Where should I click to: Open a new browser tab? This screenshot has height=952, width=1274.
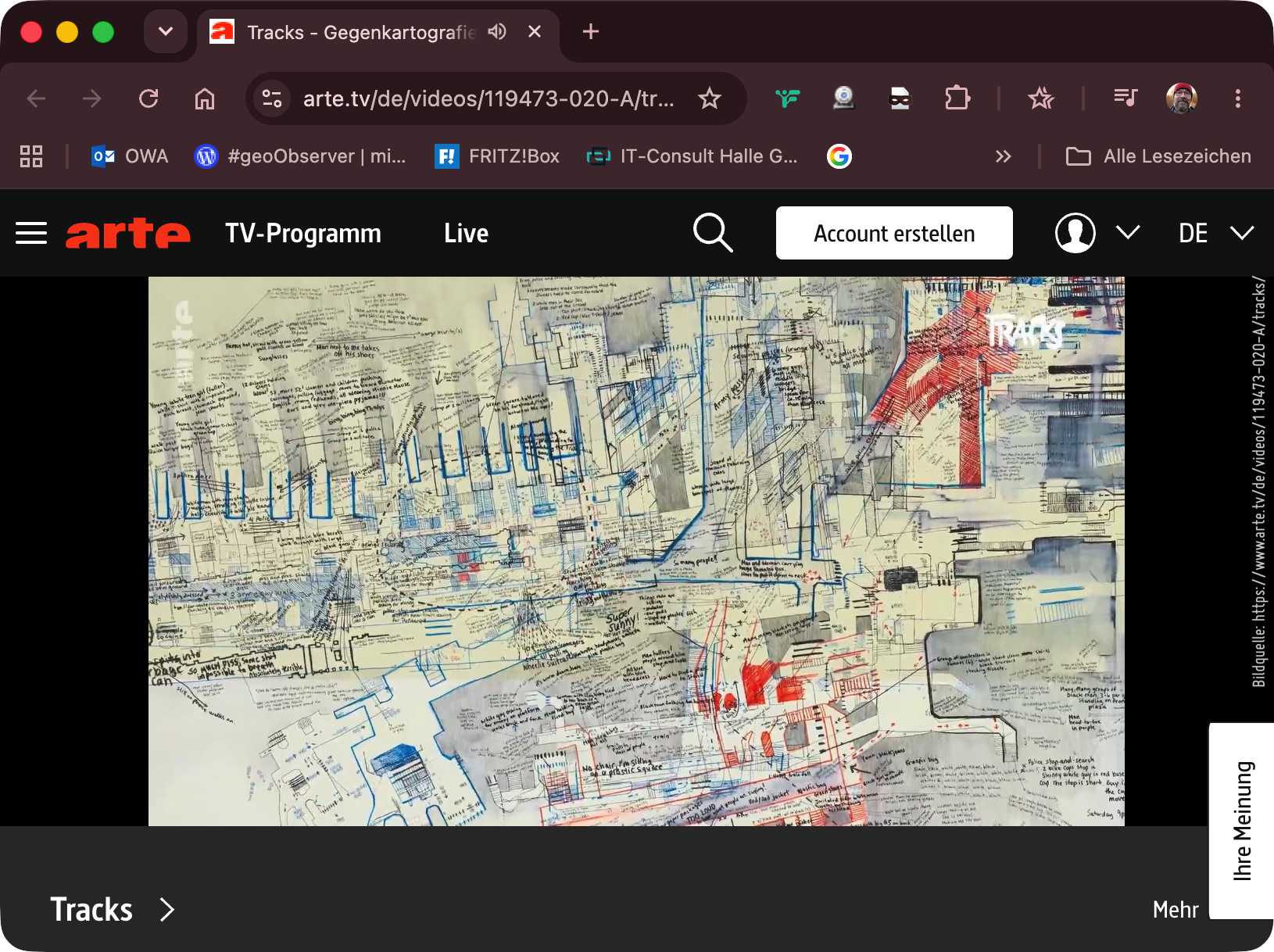(591, 31)
